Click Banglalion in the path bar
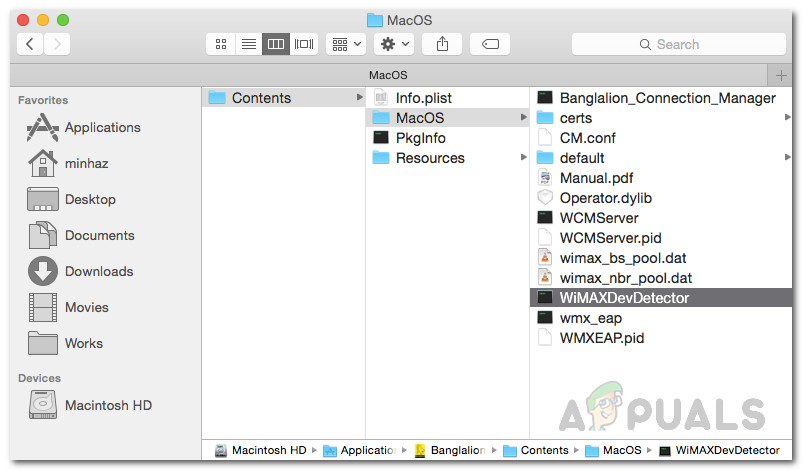The image size is (803, 471). [x=450, y=451]
